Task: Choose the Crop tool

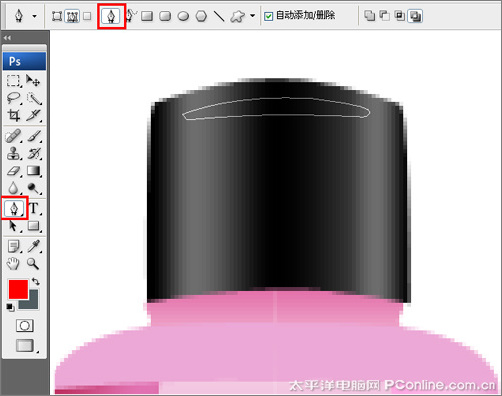Action: [14, 115]
